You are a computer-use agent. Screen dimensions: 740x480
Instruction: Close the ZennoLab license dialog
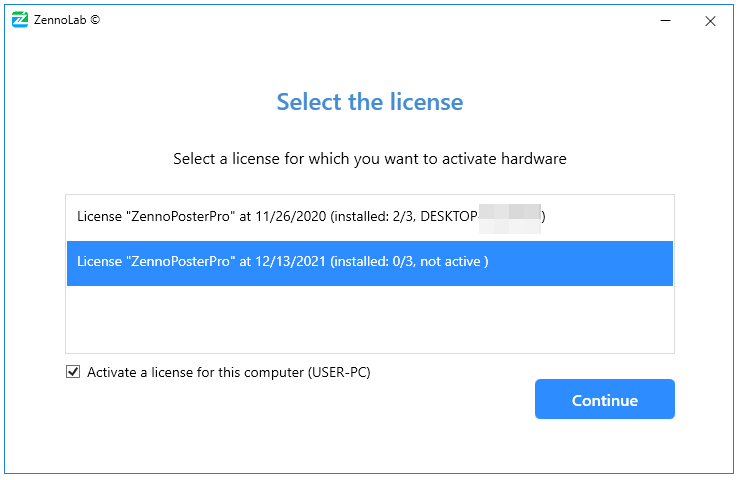tap(710, 20)
